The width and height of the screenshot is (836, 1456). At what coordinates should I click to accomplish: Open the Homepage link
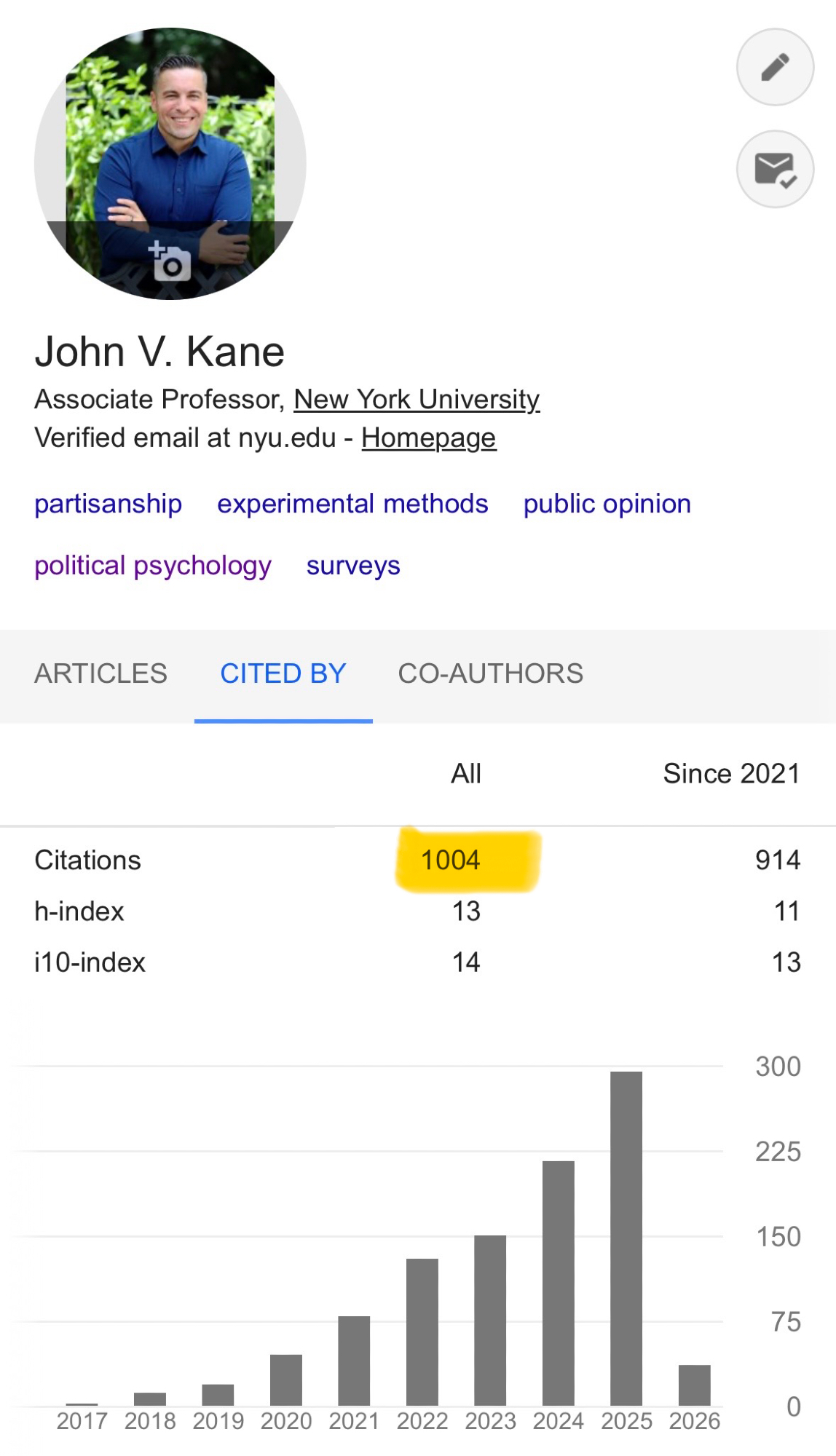click(428, 438)
